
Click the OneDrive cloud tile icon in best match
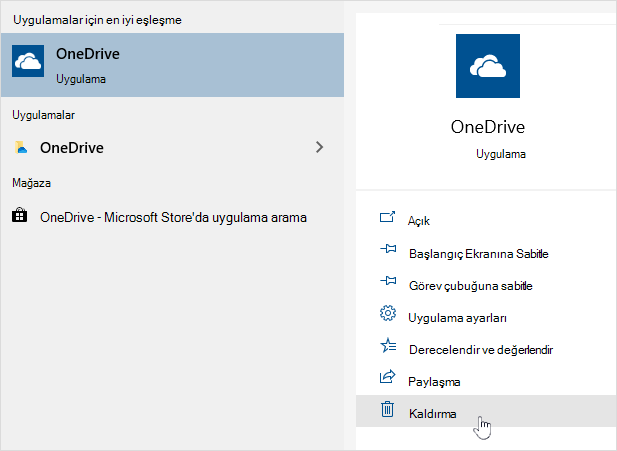(x=28, y=61)
